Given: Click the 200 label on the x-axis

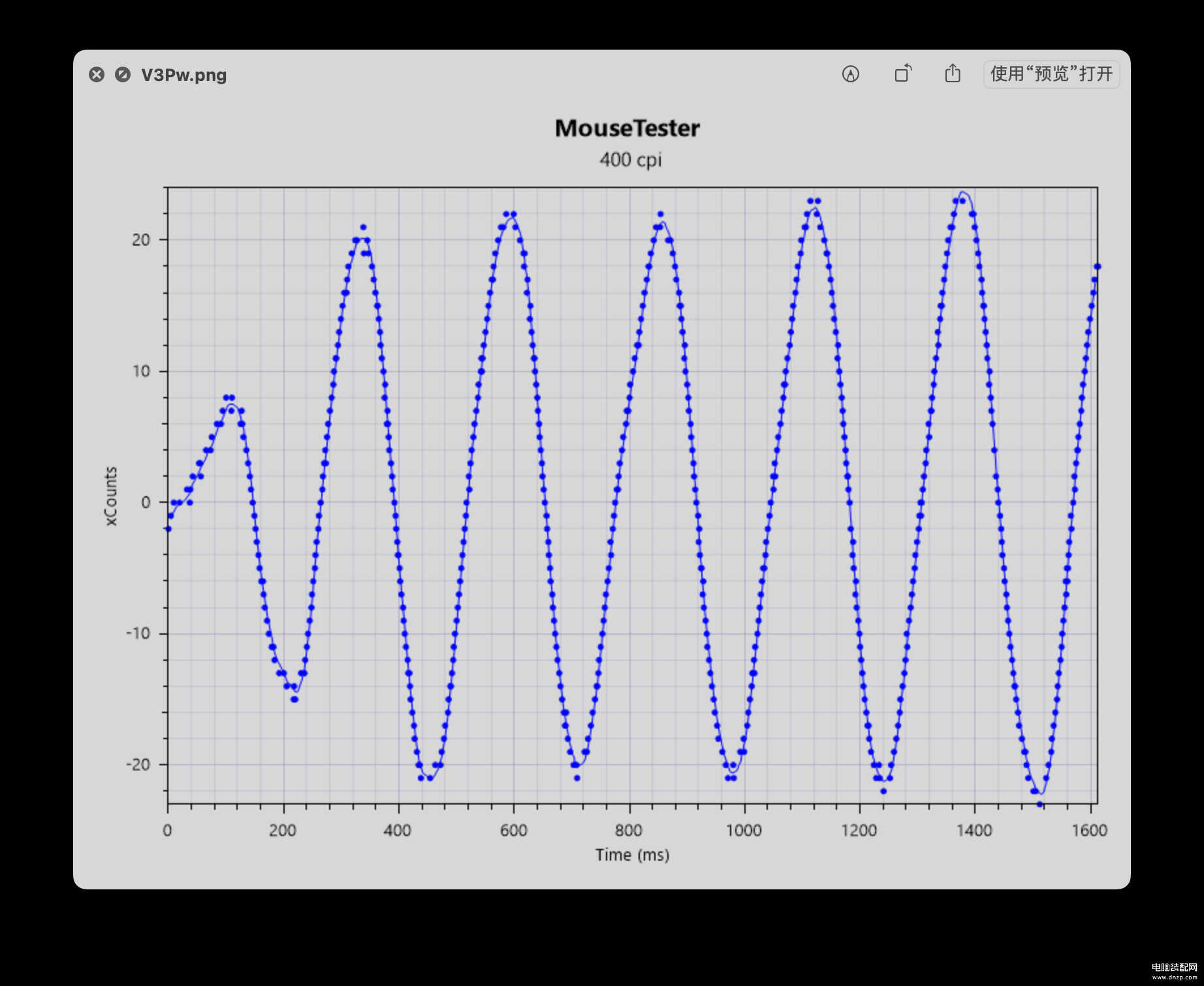Looking at the screenshot, I should (x=283, y=830).
